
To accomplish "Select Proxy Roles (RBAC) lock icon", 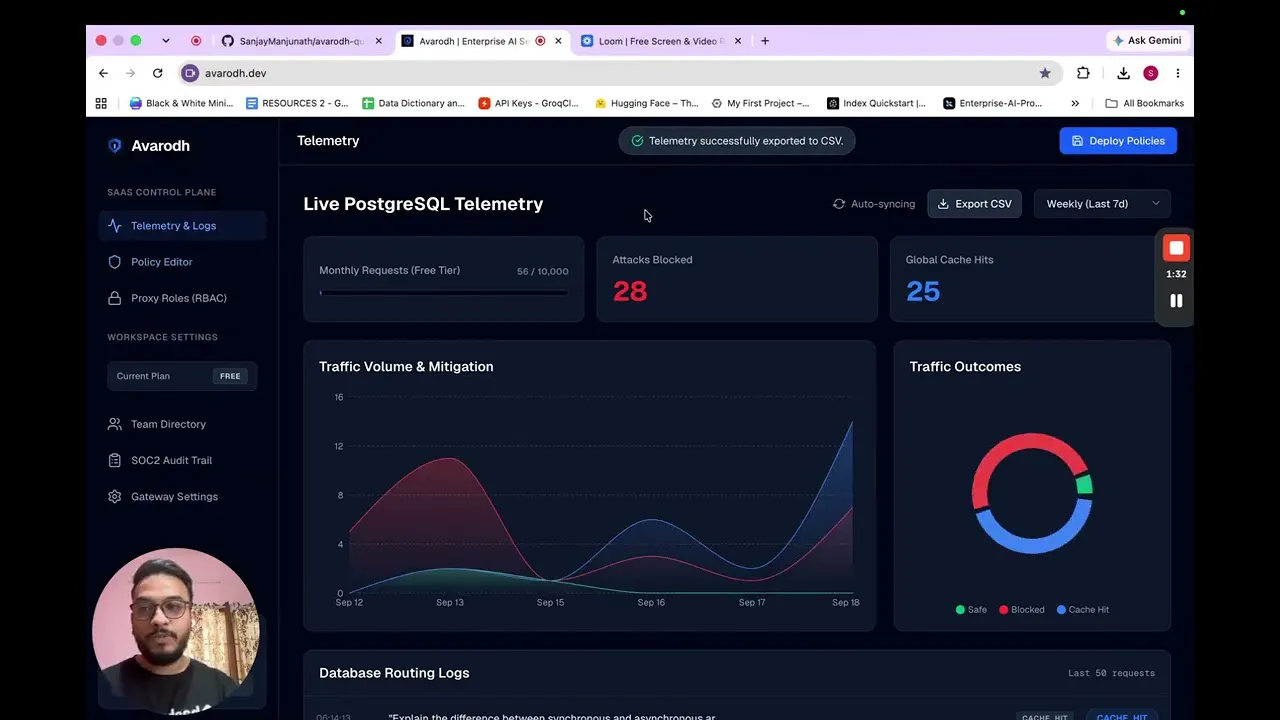I will pos(114,298).
